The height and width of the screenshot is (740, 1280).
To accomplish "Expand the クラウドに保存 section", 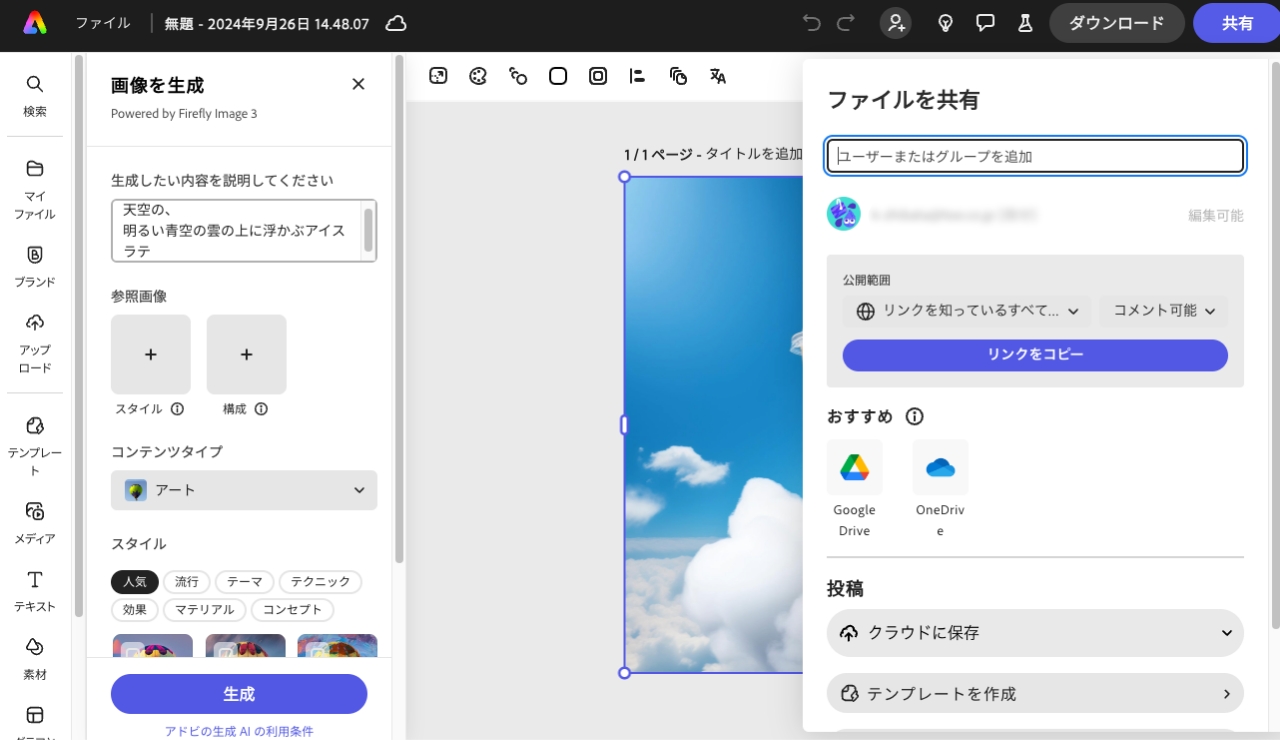I will point(1035,633).
